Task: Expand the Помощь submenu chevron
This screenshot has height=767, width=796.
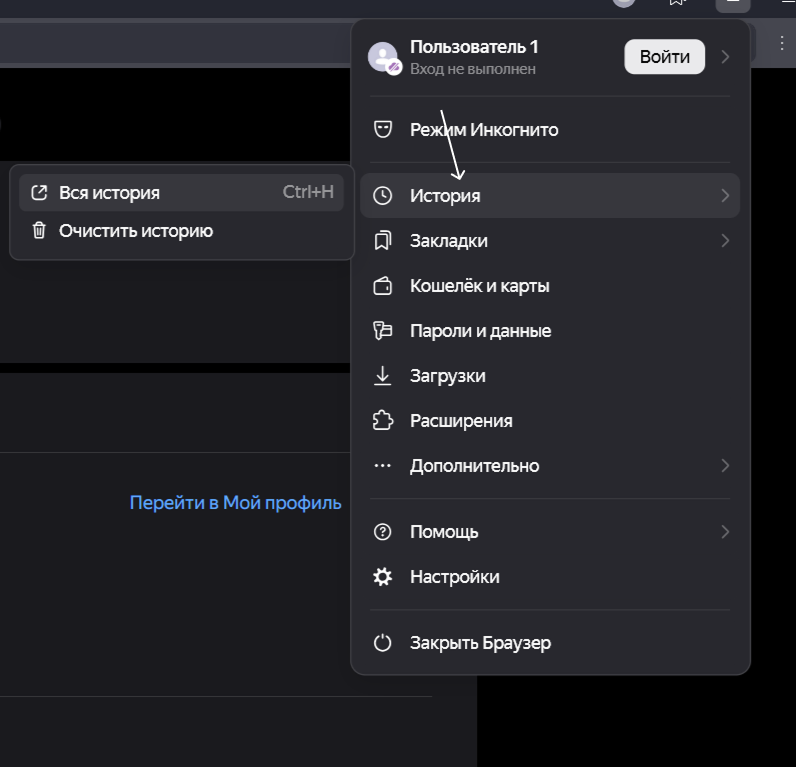Action: [725, 531]
